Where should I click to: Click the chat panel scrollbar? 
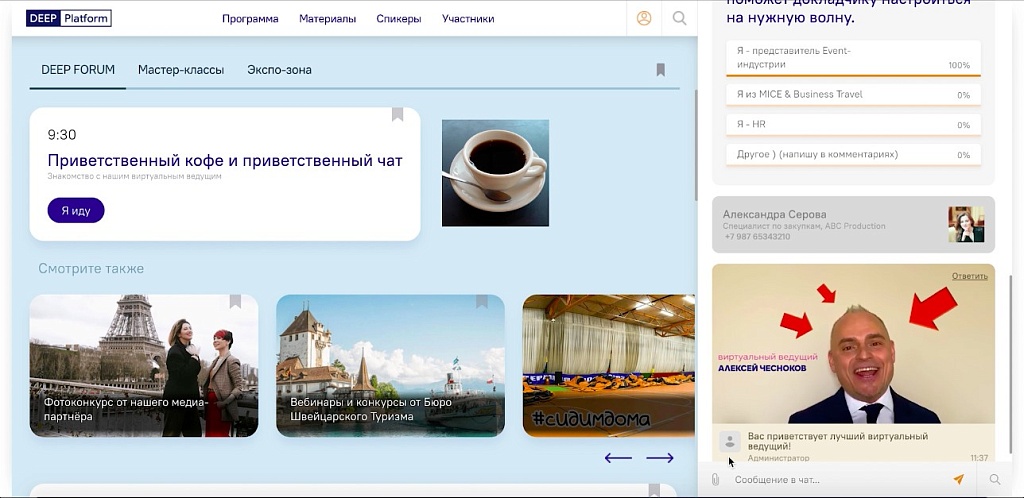coord(1010,362)
